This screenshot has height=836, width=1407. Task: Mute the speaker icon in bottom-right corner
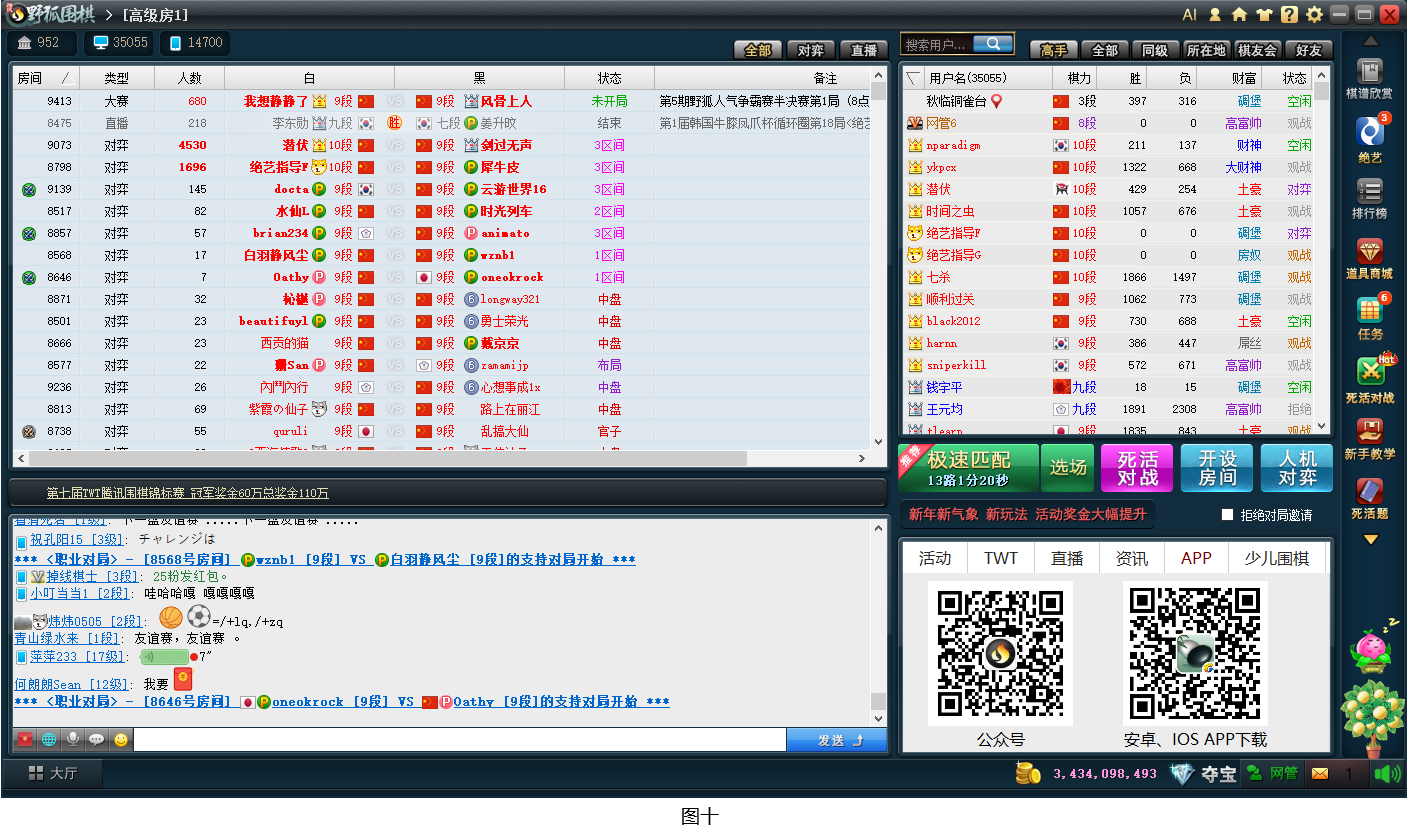click(x=1390, y=773)
